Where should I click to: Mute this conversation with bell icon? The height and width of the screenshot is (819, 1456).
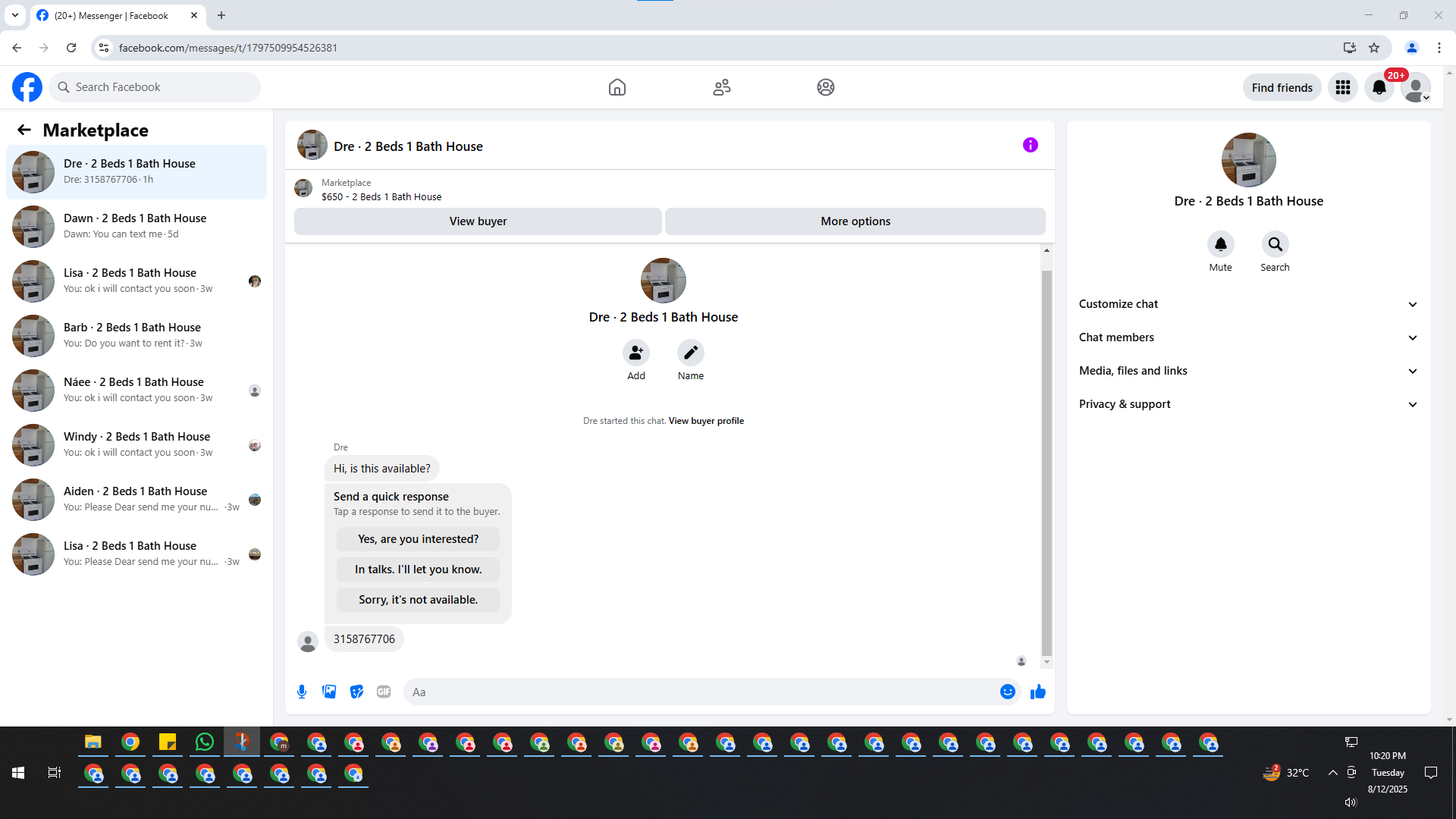1220,244
